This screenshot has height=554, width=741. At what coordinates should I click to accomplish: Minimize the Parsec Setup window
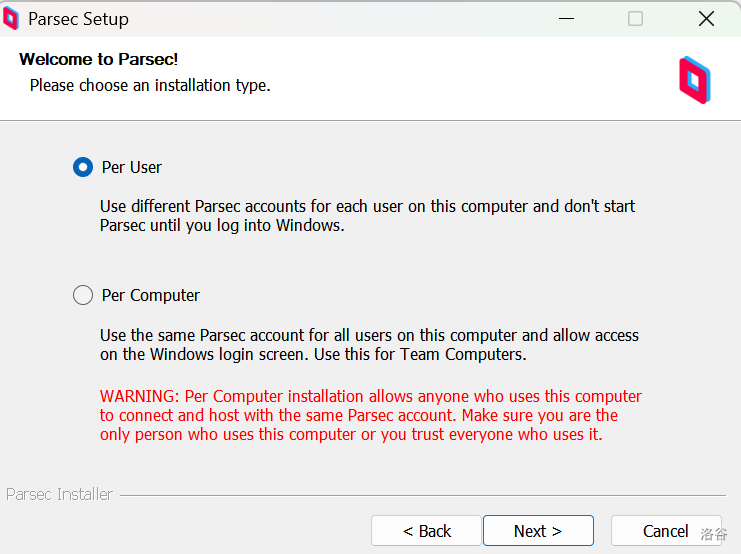(x=565, y=19)
